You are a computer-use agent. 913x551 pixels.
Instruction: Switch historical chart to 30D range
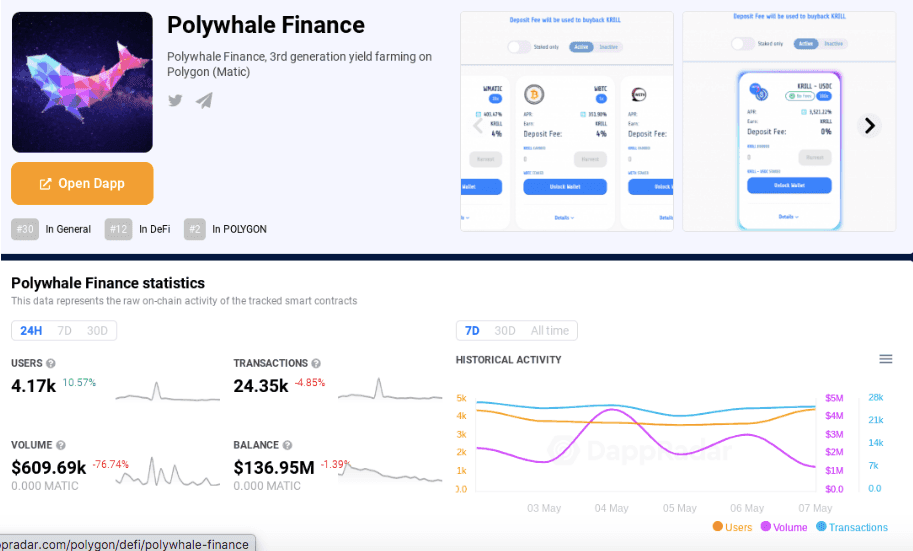(505, 331)
